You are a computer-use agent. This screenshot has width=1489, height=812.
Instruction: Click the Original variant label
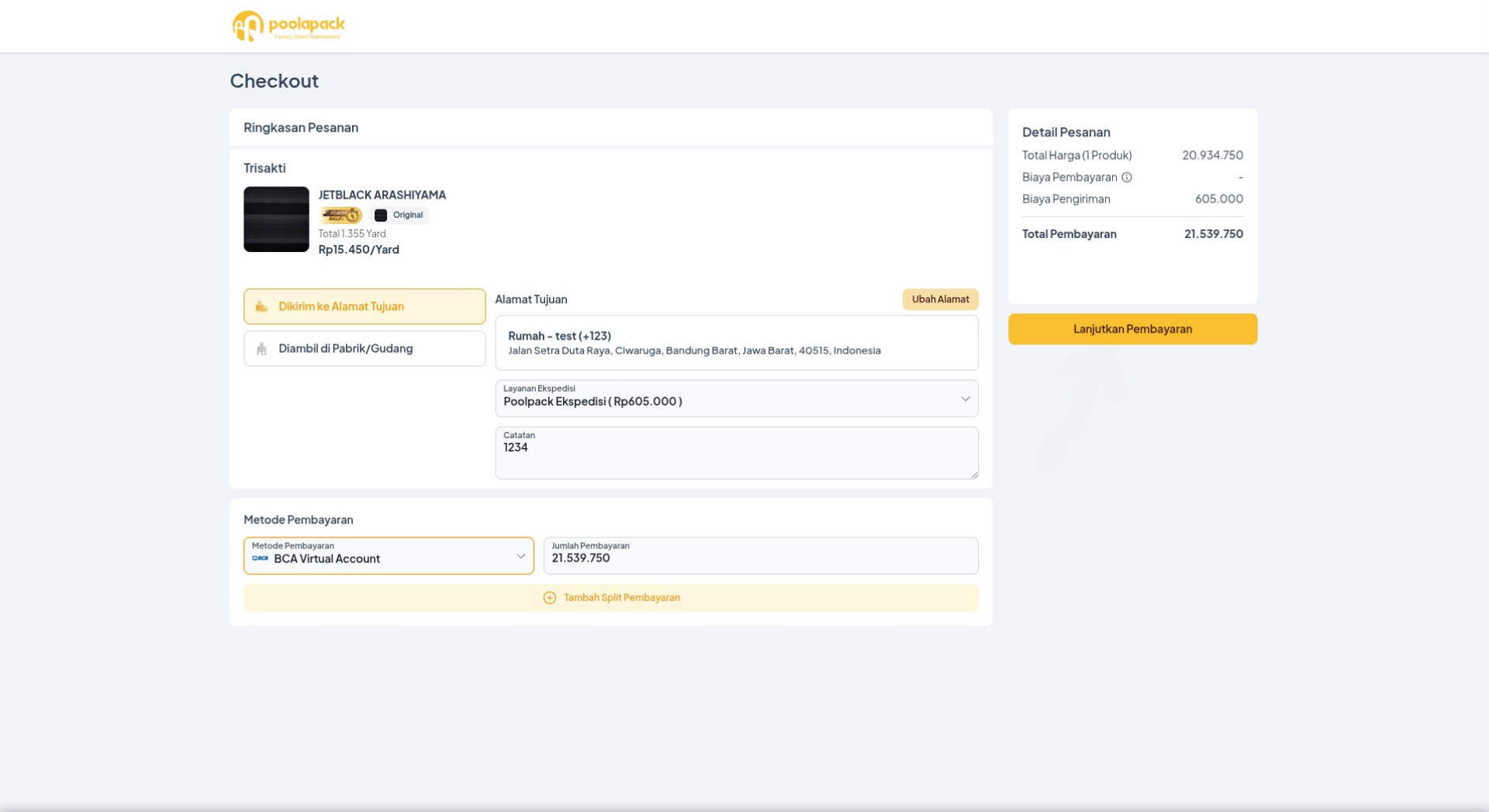[408, 216]
